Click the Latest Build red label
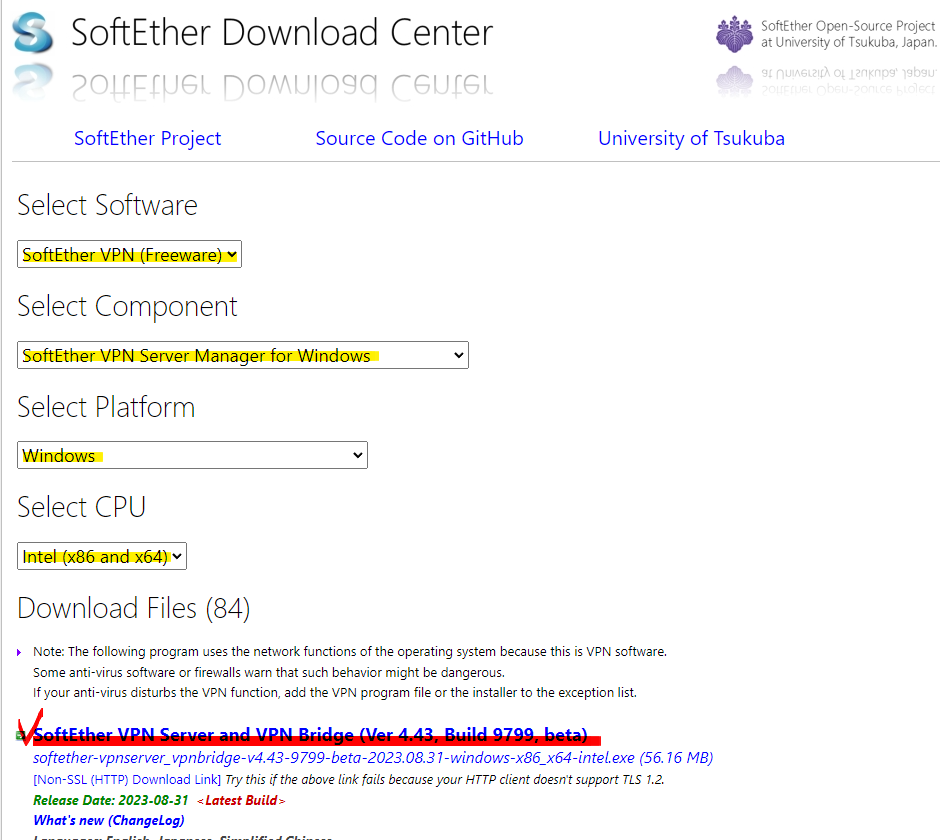The image size is (950, 840). pos(241,801)
